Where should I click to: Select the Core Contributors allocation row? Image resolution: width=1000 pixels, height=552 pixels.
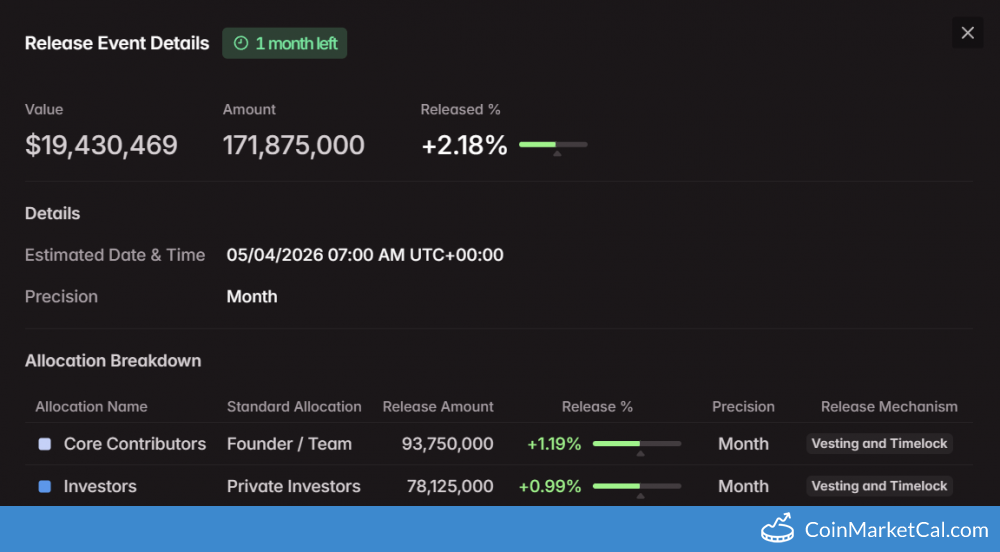[x=135, y=444]
